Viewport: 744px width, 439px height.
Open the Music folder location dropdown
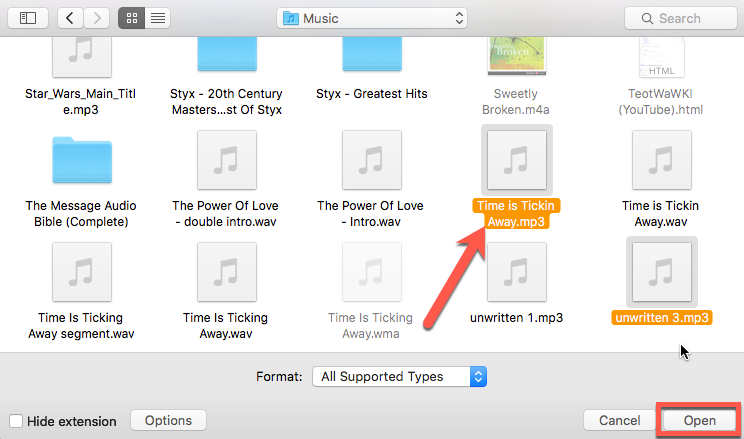[x=372, y=18]
